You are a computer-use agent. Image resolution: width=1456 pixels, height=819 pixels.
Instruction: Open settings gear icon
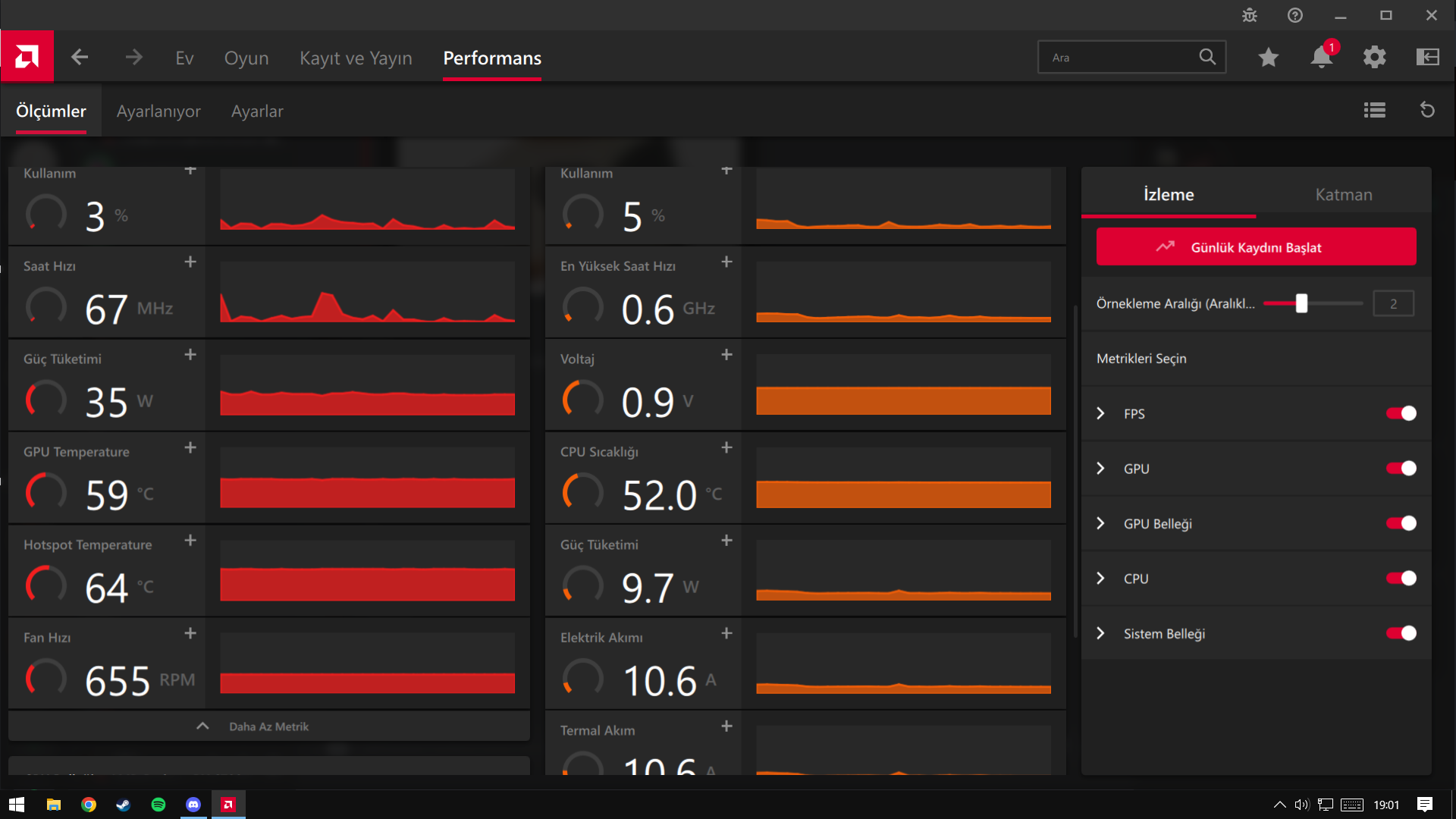1375,58
